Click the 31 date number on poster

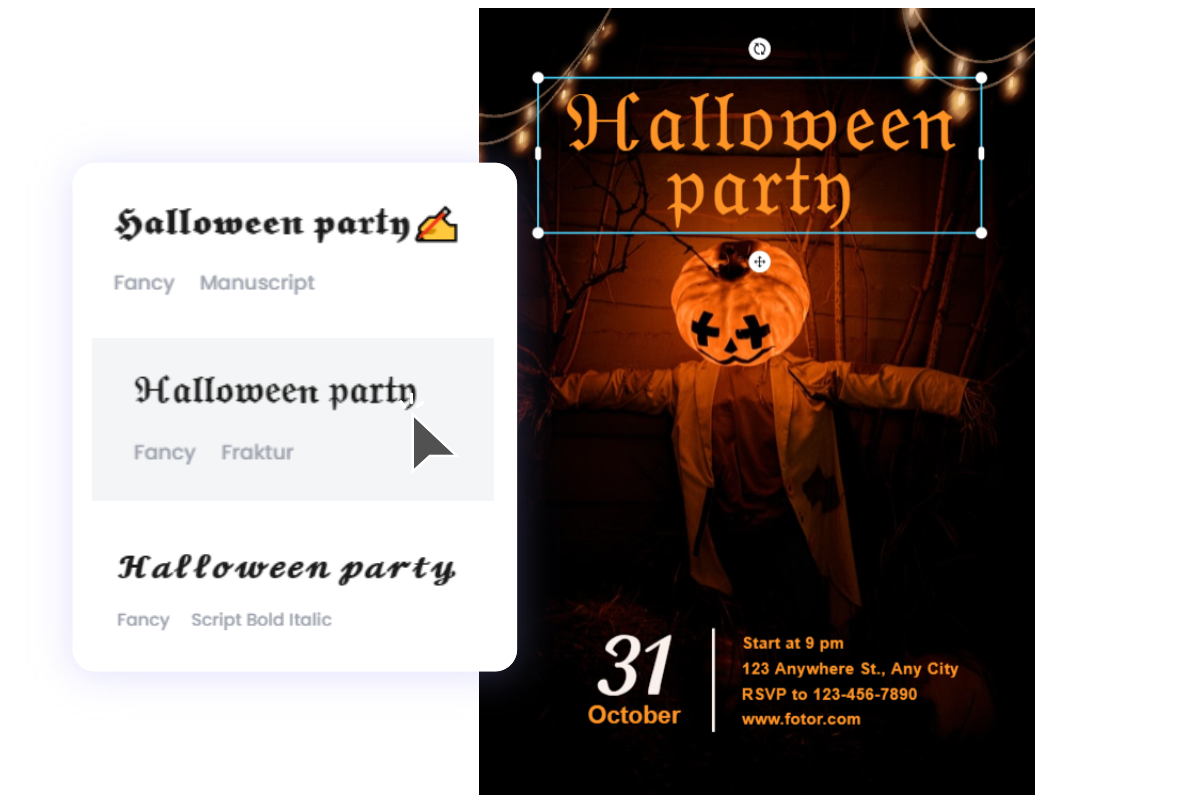click(x=635, y=666)
